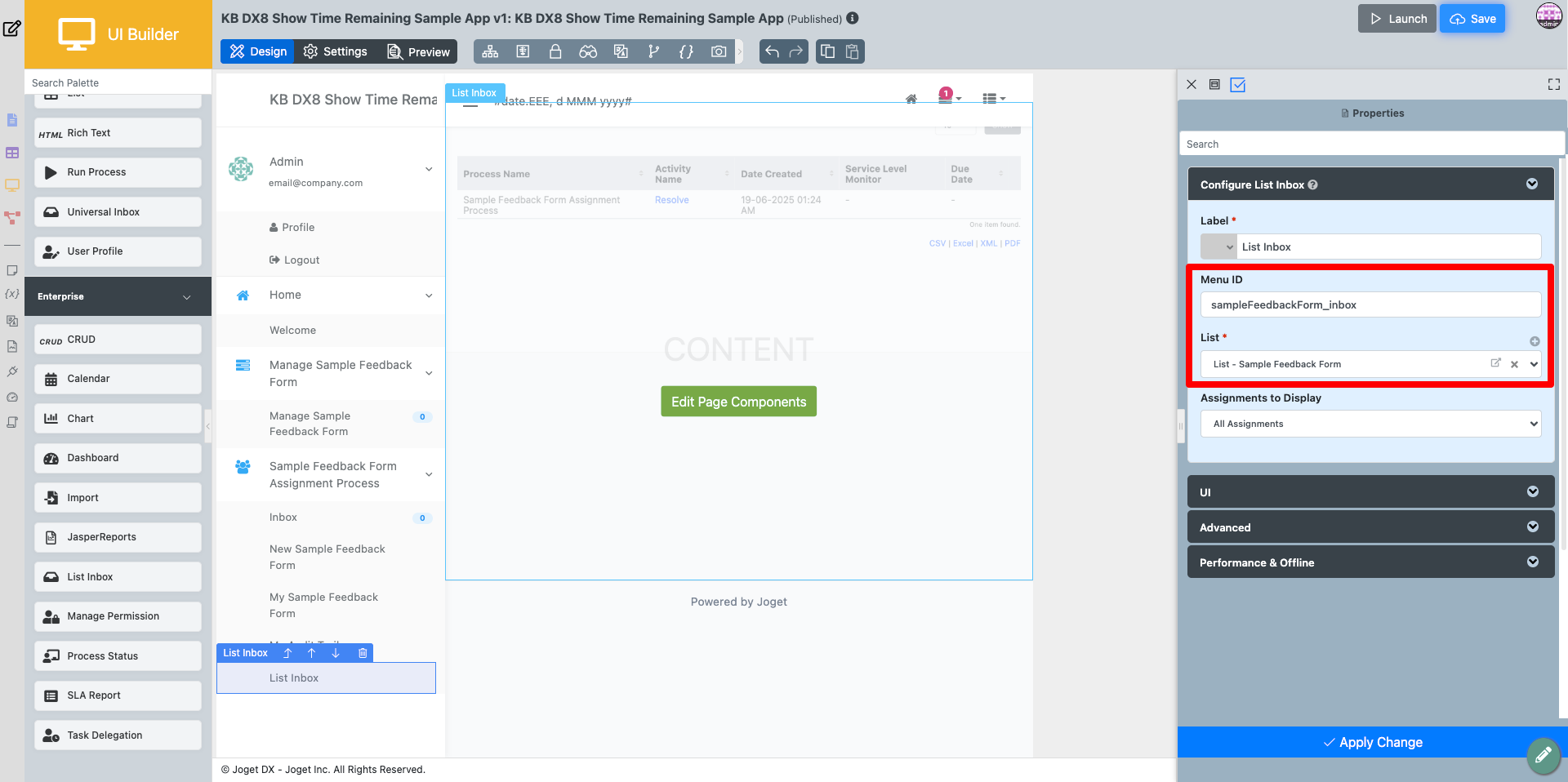Screen dimensions: 1568x782
Task: Open the form builder document icon in left rail
Action: pyautogui.click(x=12, y=120)
